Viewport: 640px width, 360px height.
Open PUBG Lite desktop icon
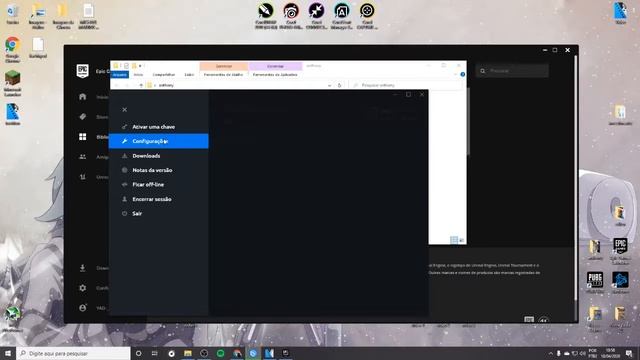tap(595, 282)
